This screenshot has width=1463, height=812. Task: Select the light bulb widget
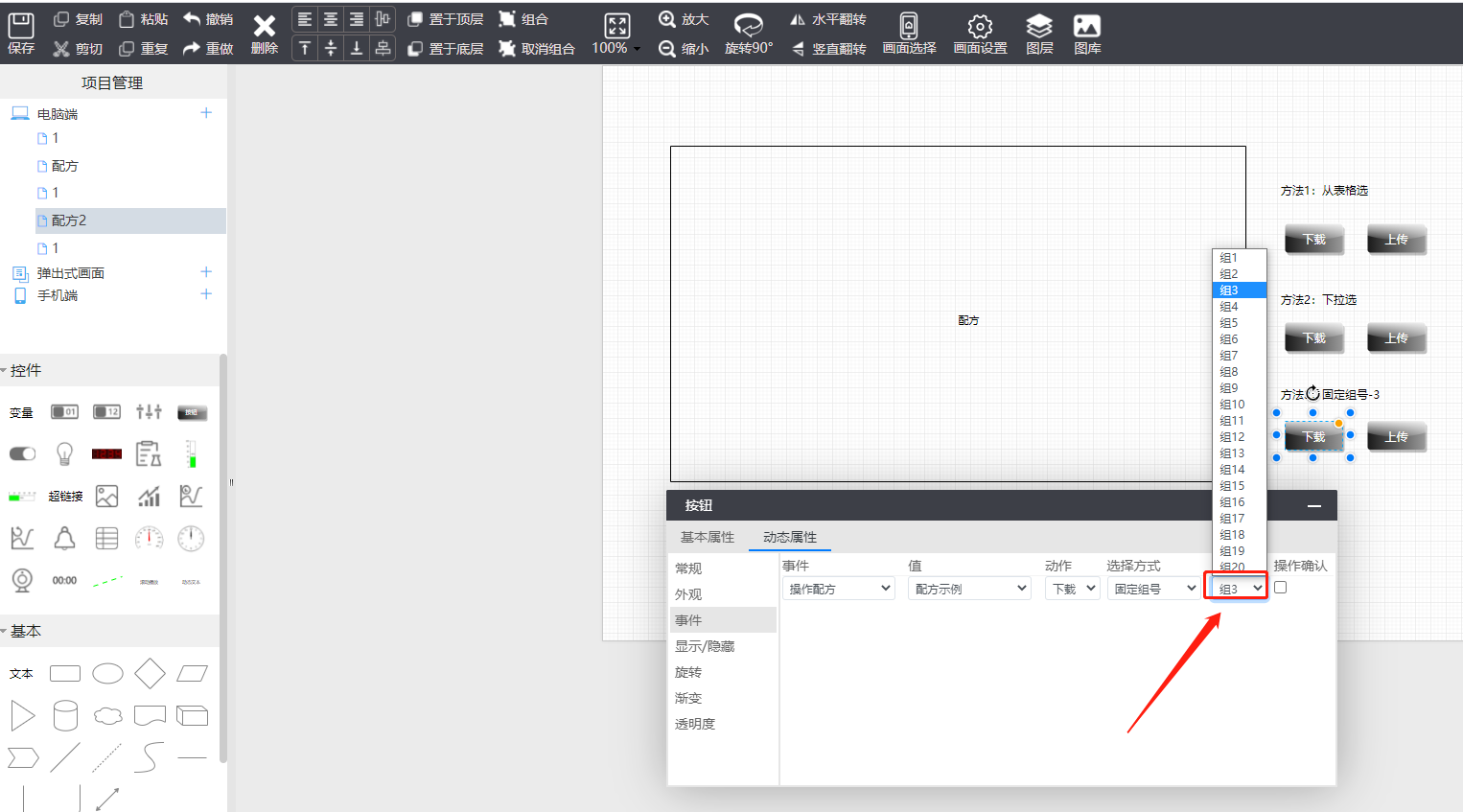64,453
